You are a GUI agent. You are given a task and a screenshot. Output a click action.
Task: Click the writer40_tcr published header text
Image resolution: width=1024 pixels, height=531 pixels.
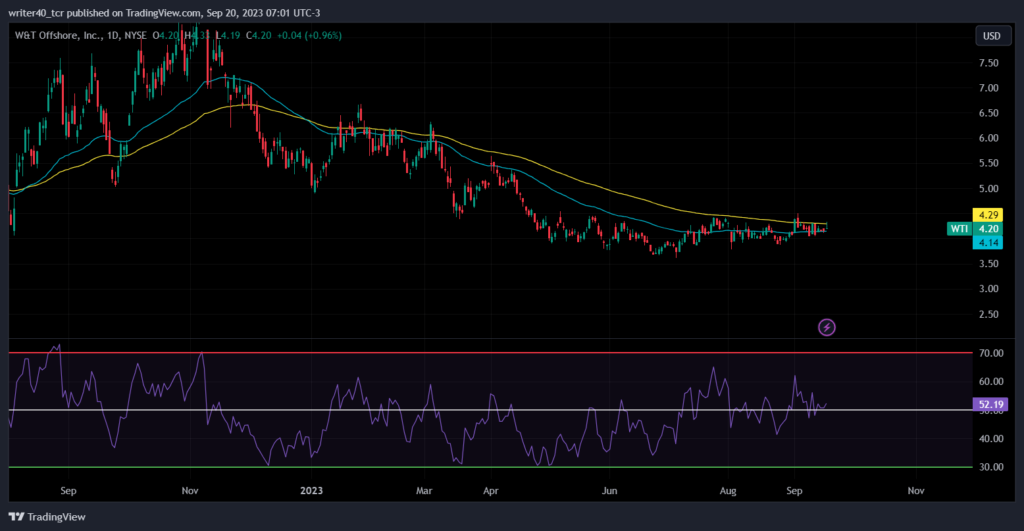click(164, 12)
